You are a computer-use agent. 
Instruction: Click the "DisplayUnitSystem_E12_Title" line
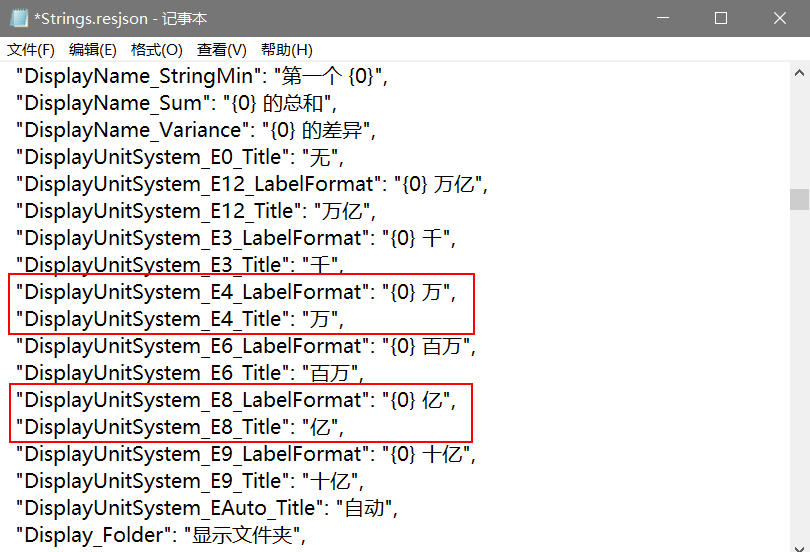[x=196, y=211]
